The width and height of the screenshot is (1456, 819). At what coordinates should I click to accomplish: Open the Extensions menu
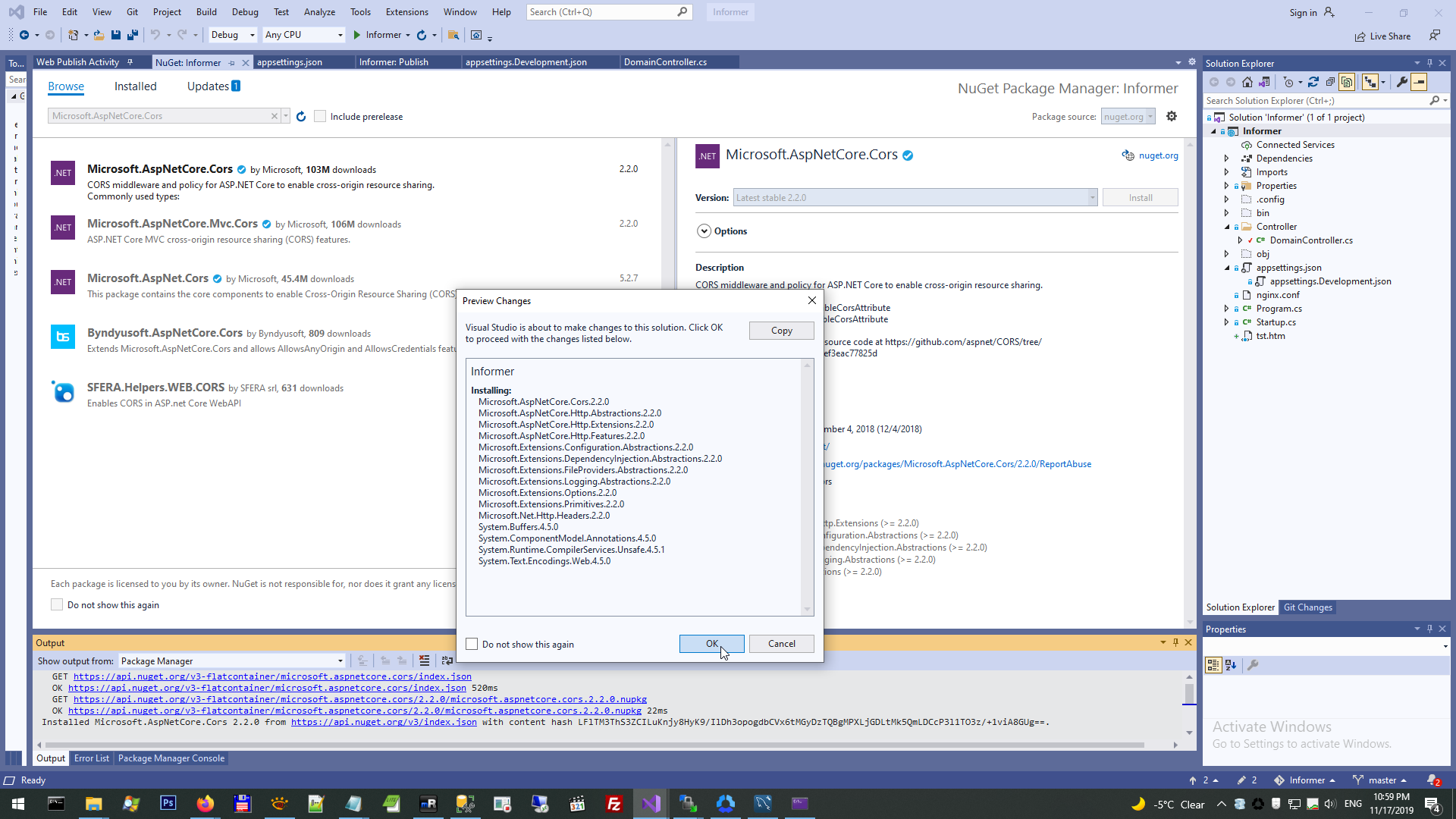[406, 12]
